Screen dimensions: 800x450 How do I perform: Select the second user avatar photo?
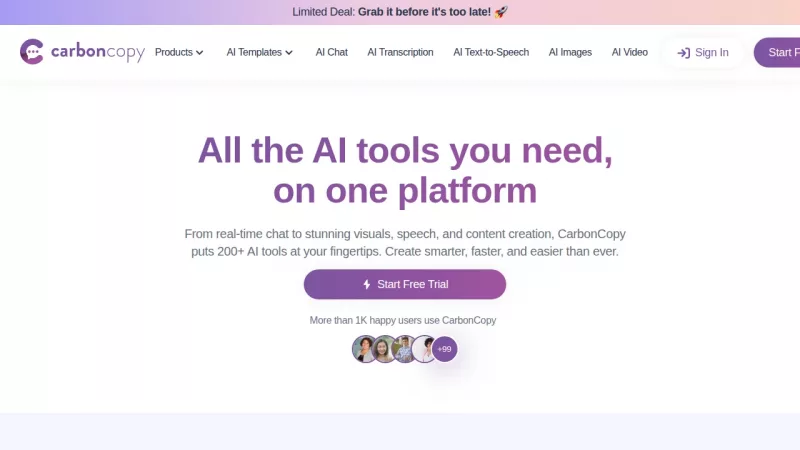click(x=384, y=349)
